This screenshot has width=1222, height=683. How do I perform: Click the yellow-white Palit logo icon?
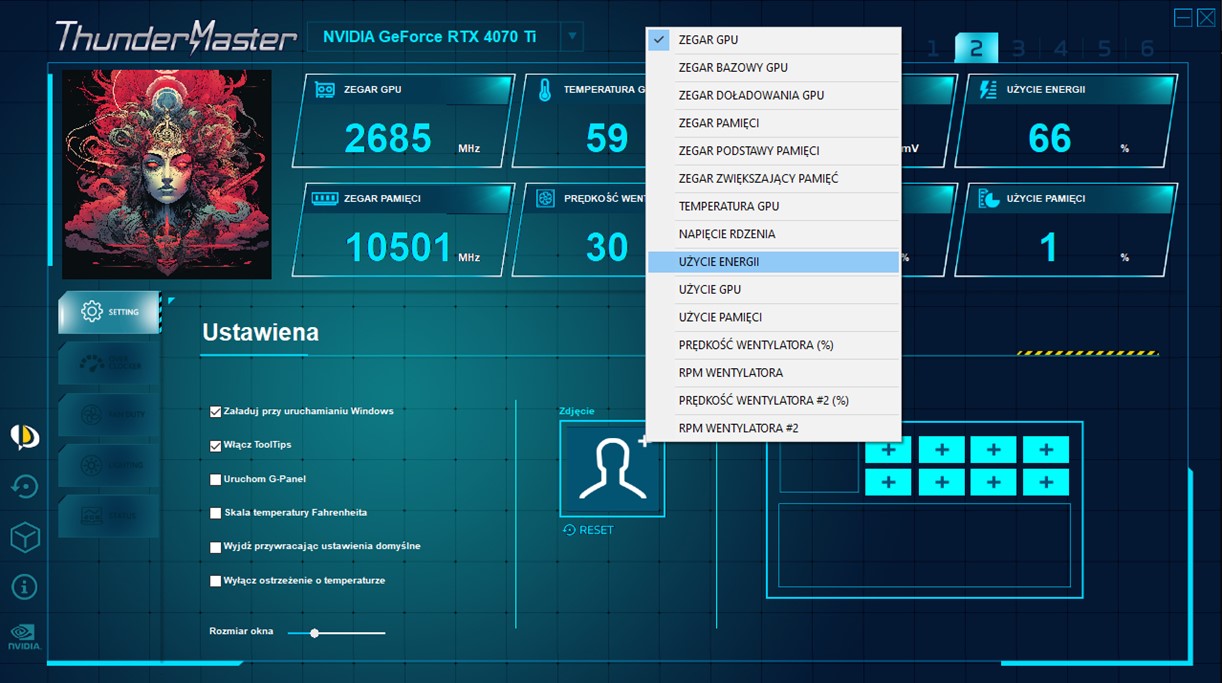click(x=24, y=436)
